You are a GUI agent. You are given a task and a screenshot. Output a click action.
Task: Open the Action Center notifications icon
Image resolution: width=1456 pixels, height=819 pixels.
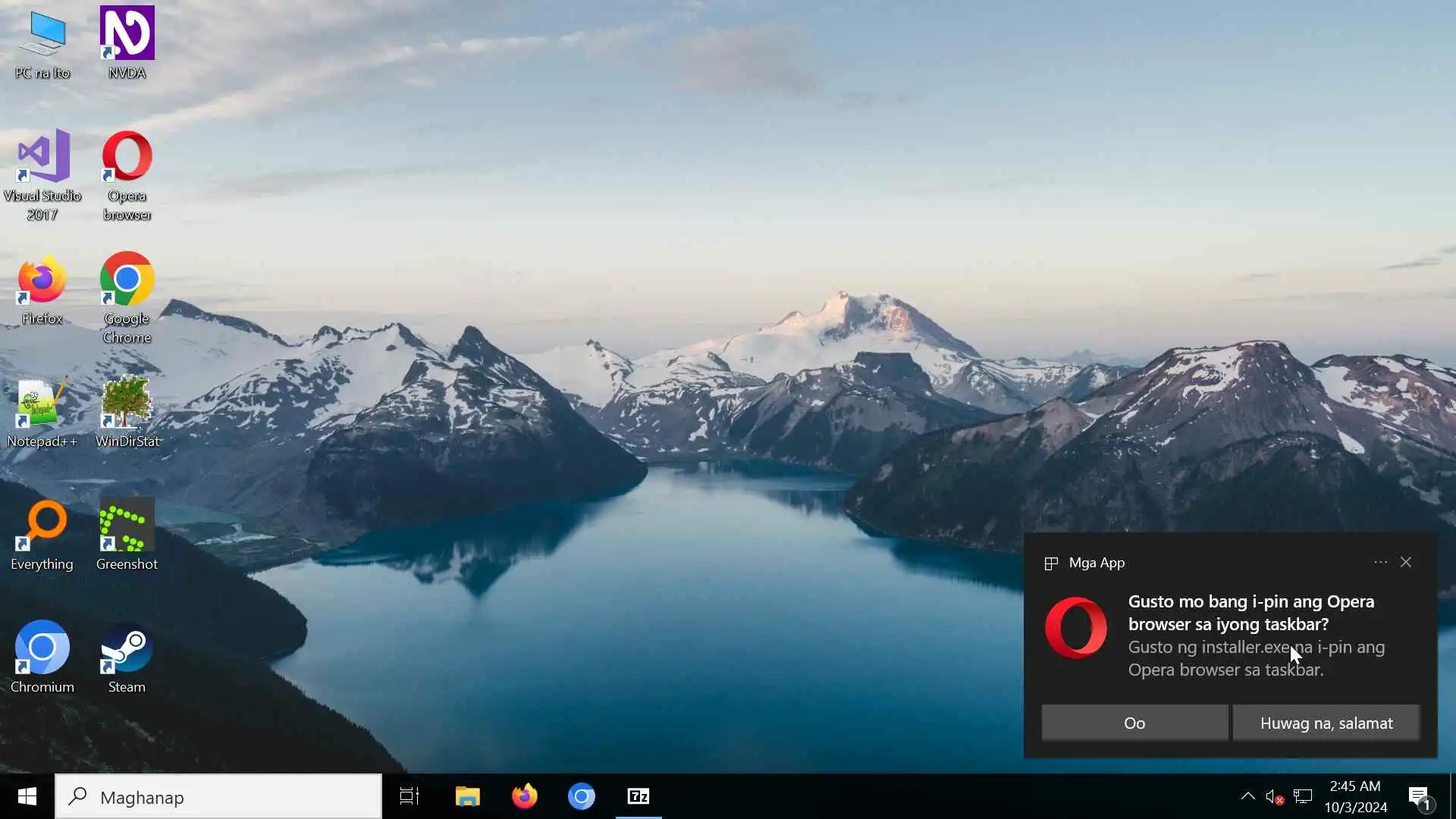tap(1419, 796)
